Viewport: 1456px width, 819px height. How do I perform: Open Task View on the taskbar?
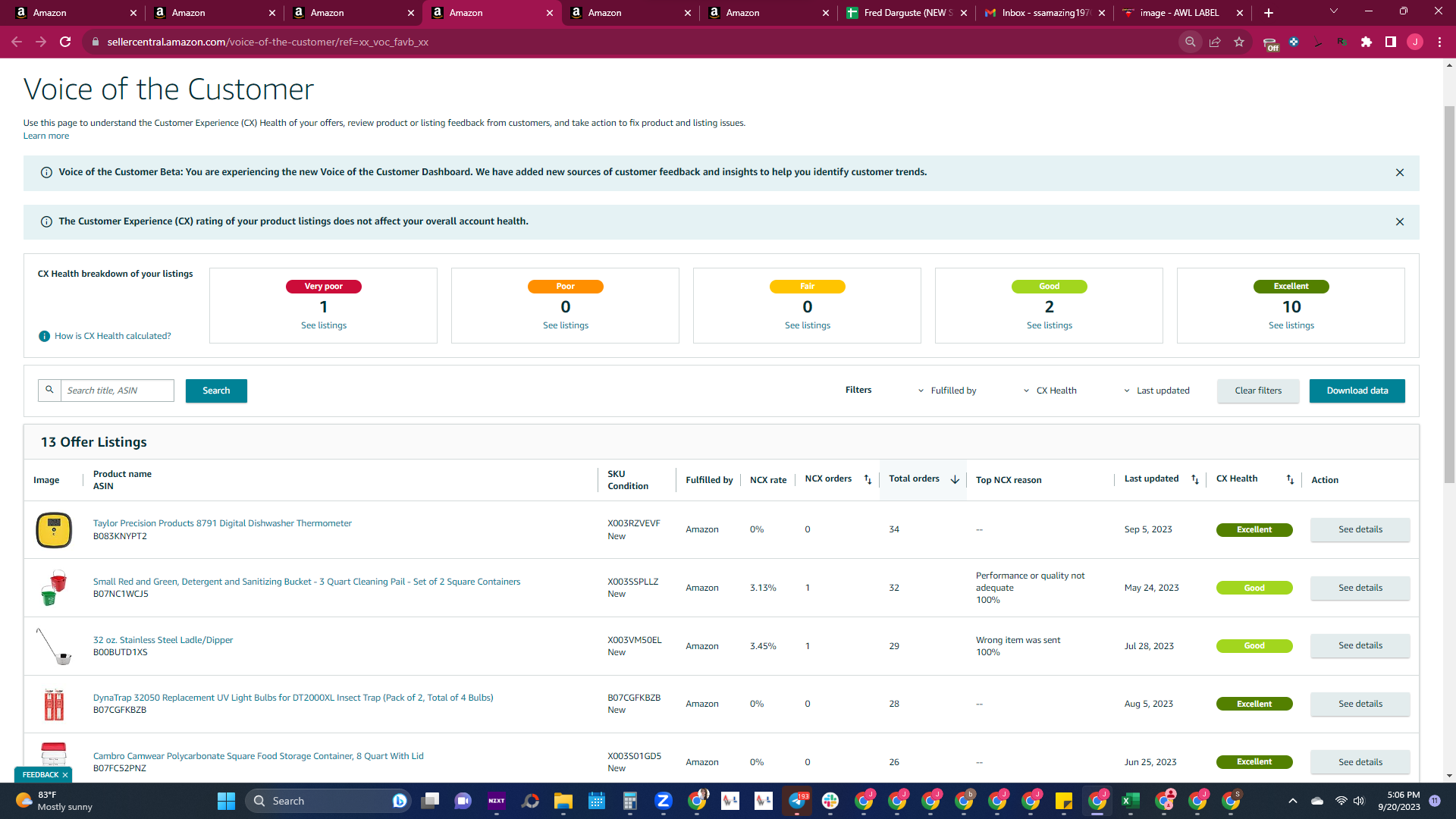coord(430,801)
